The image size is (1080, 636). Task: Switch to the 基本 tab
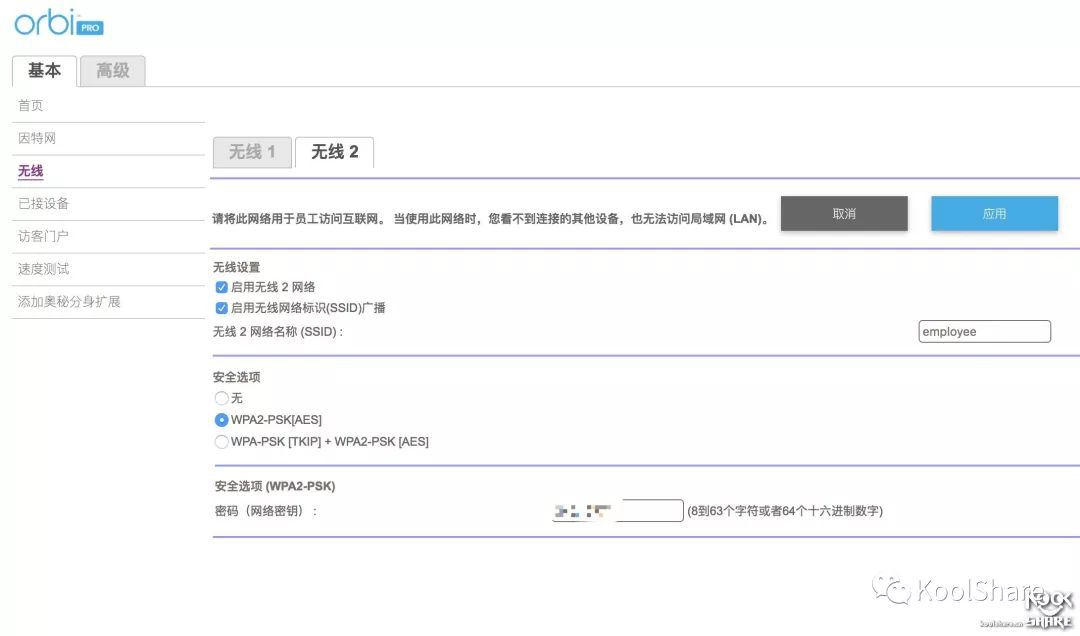coord(44,71)
